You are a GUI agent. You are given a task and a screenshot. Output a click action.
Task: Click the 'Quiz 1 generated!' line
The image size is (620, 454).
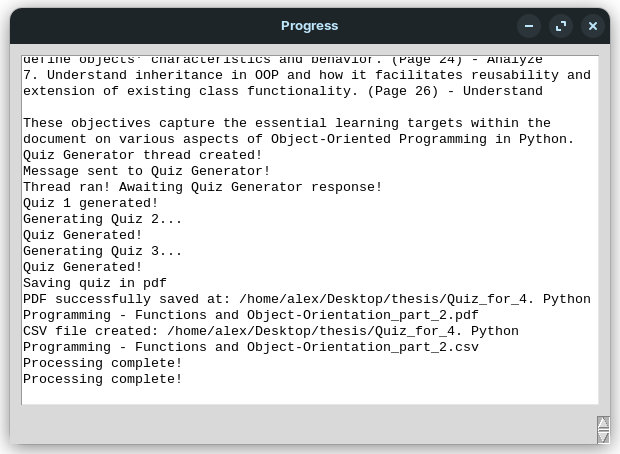(x=91, y=203)
